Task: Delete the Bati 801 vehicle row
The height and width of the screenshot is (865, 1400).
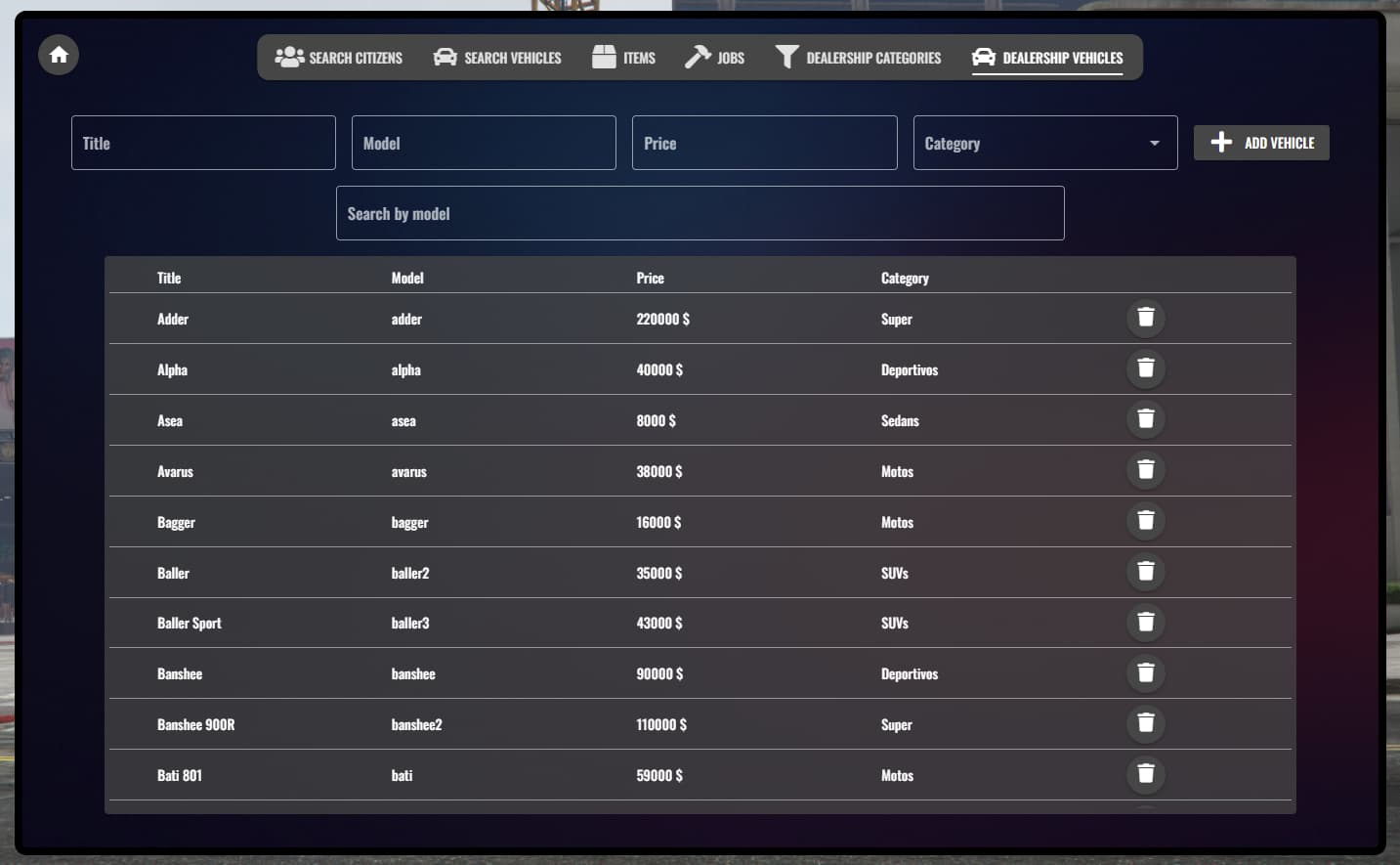Action: tap(1146, 774)
